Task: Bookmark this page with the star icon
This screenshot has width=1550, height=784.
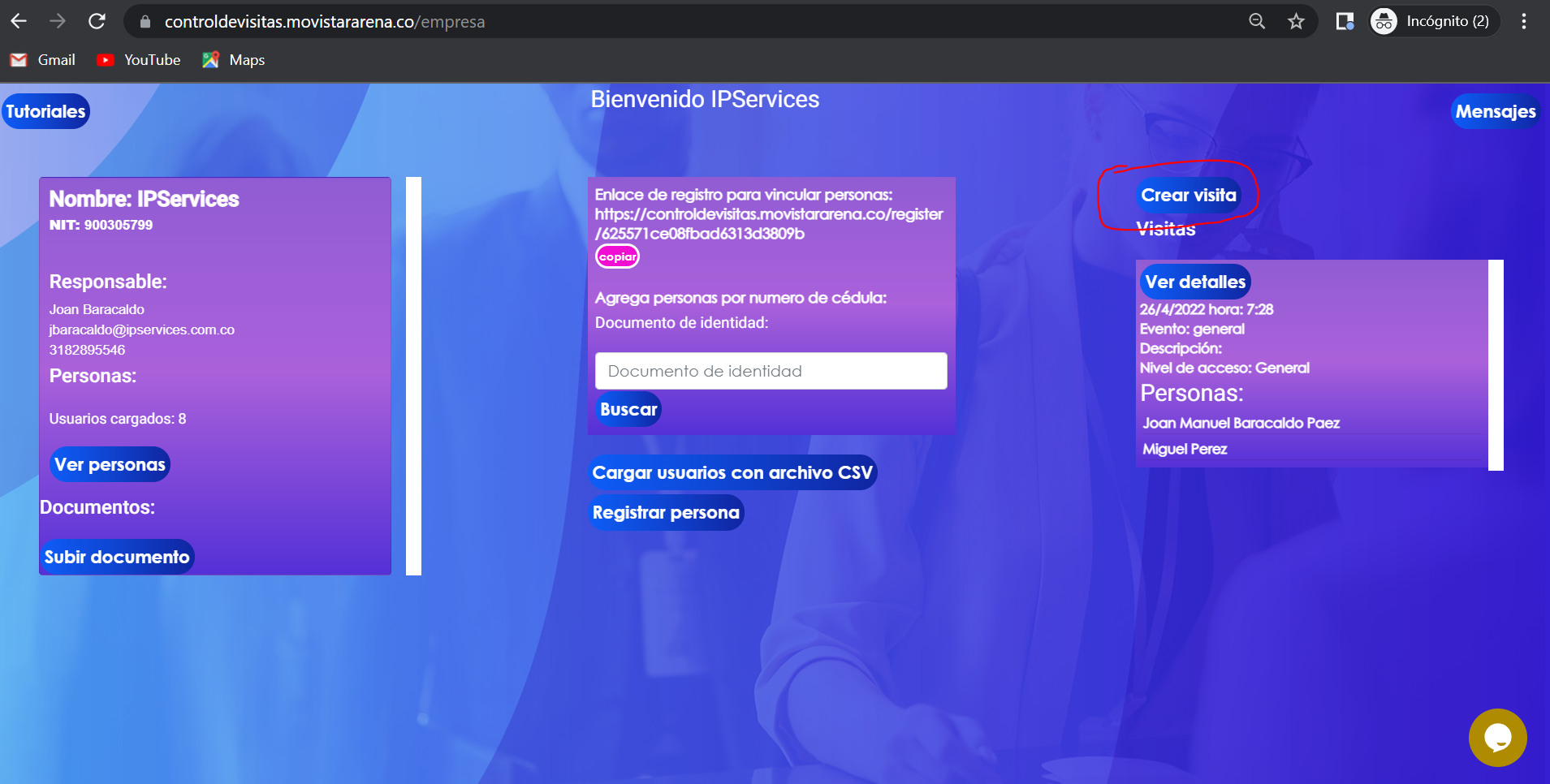Action: 1296,21
